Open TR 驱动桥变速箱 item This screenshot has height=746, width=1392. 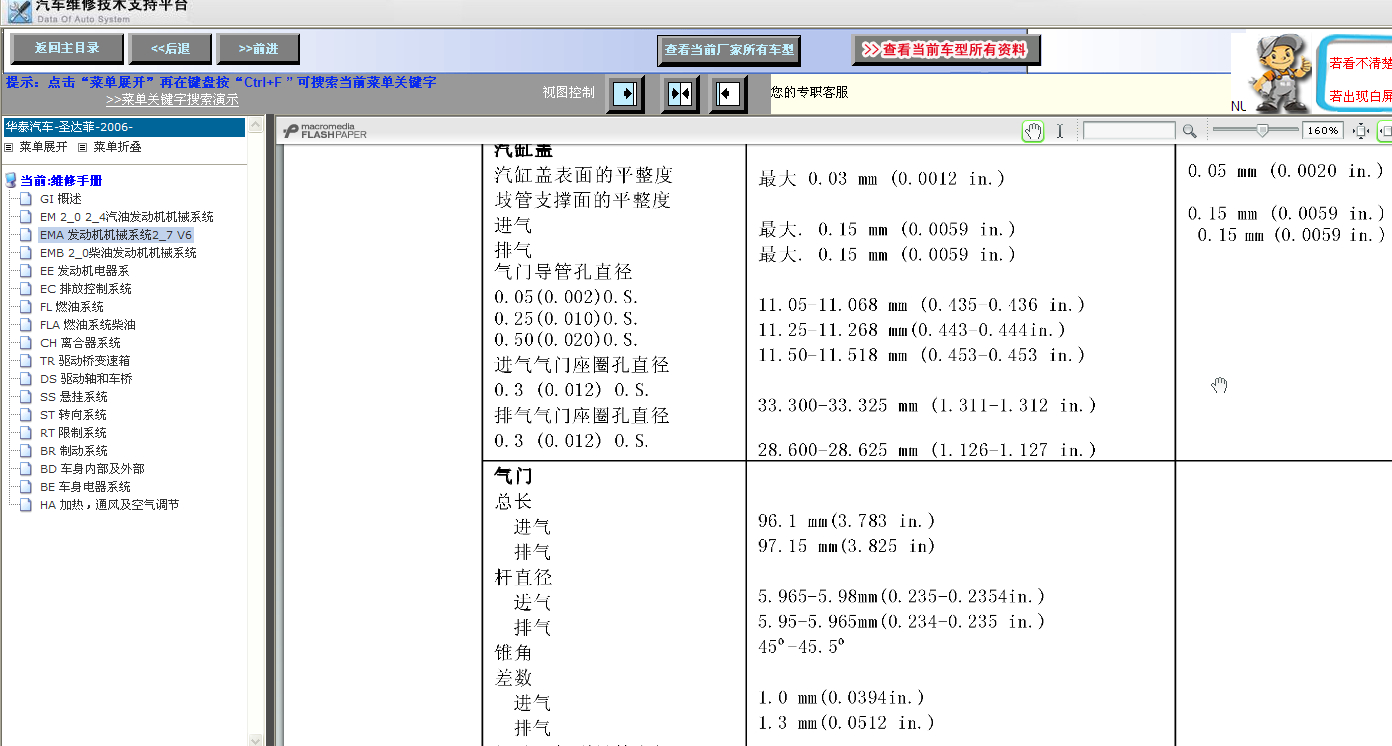[85, 361]
